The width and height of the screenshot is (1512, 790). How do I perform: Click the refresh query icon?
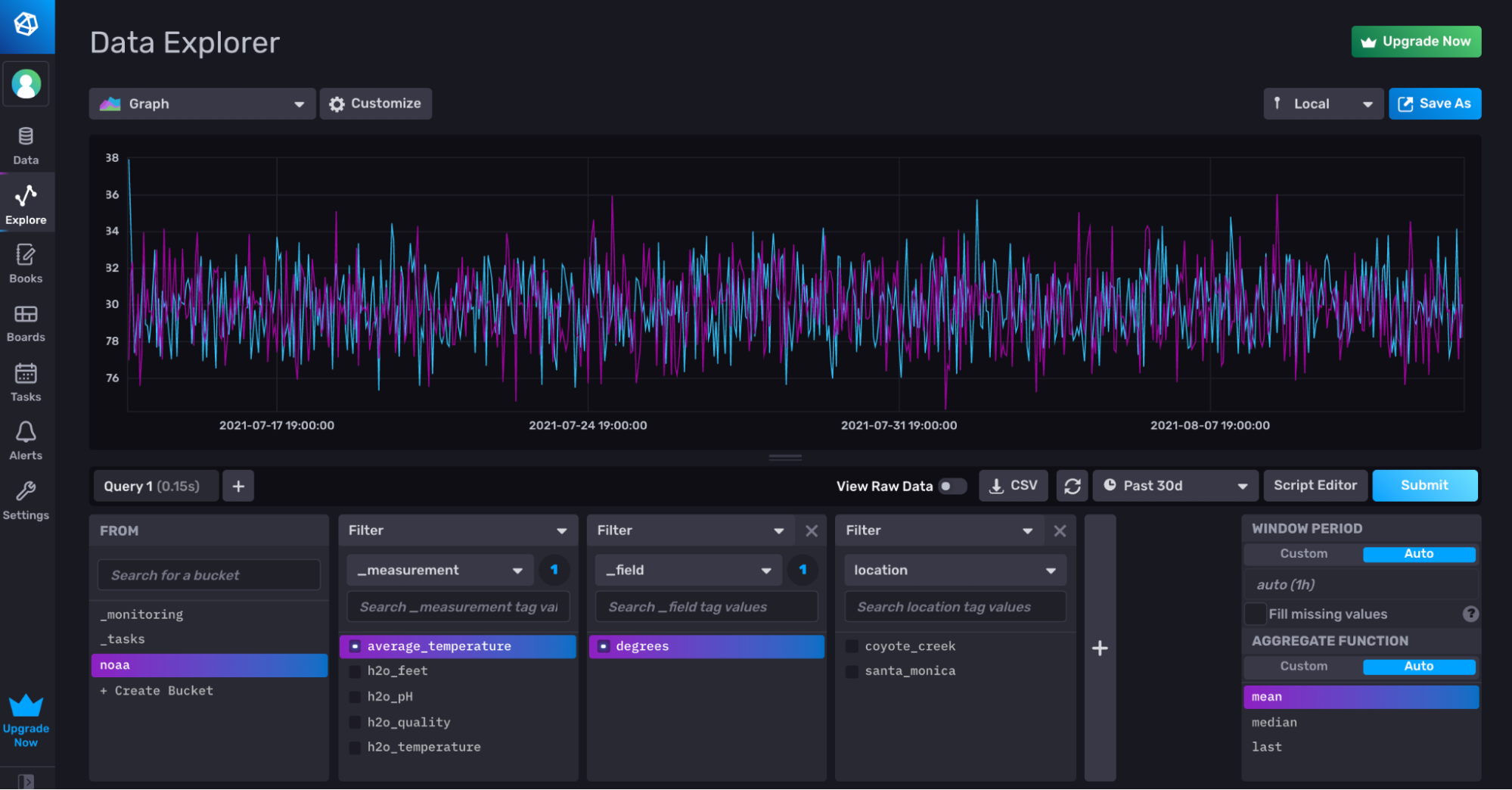[x=1072, y=486]
